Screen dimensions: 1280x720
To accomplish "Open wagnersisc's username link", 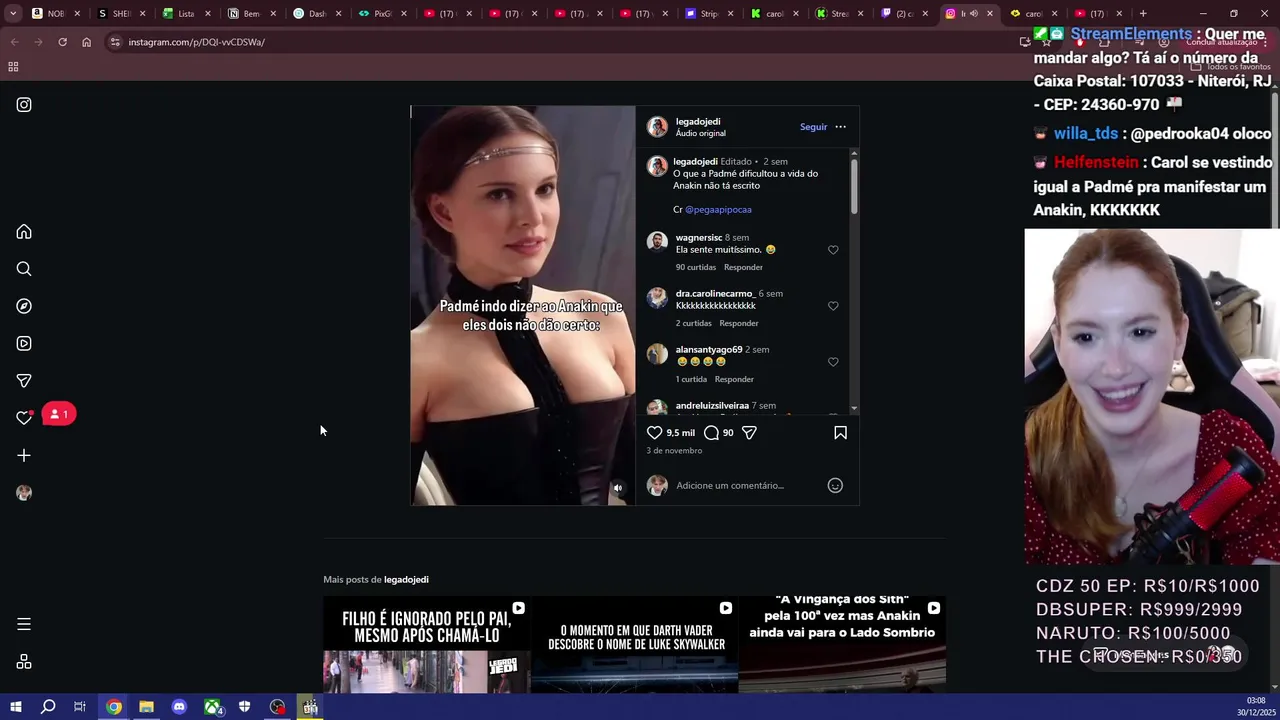I will point(698,237).
